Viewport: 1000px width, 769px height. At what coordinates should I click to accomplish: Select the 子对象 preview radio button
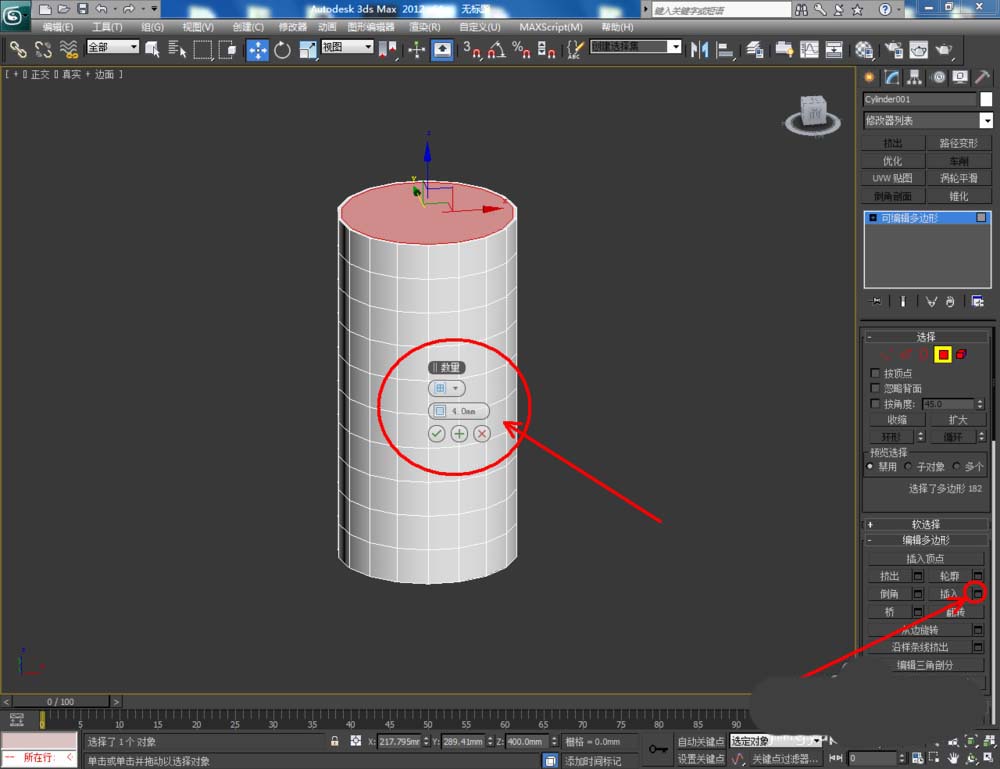pyautogui.click(x=908, y=466)
